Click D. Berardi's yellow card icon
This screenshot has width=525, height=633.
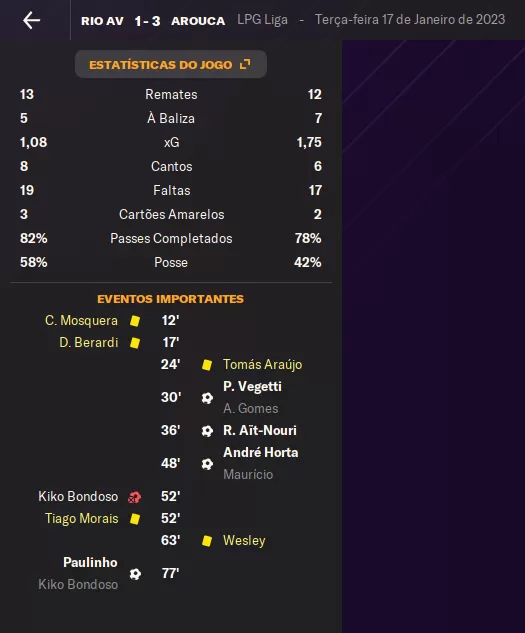click(135, 343)
